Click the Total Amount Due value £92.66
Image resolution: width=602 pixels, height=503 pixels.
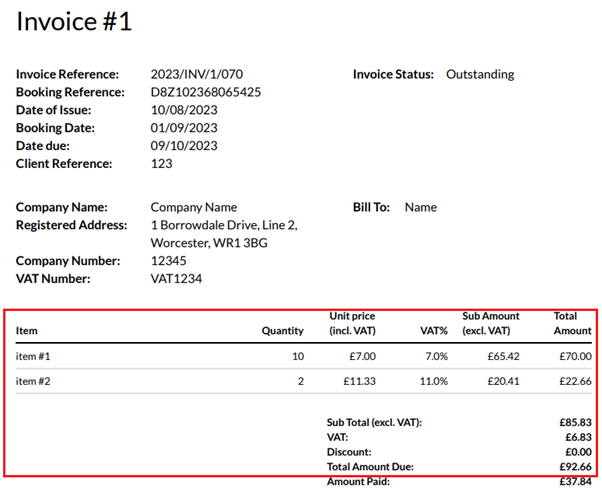pos(575,467)
